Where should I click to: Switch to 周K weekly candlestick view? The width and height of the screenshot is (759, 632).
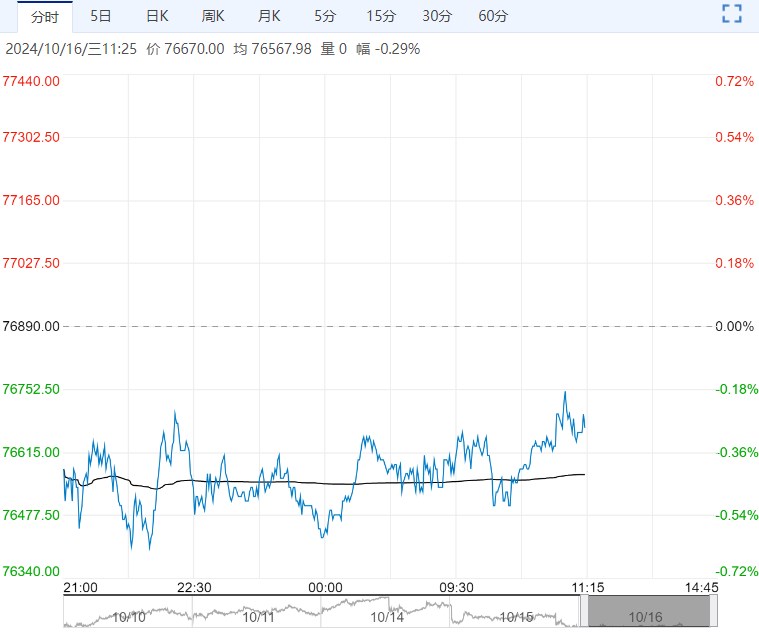click(213, 16)
